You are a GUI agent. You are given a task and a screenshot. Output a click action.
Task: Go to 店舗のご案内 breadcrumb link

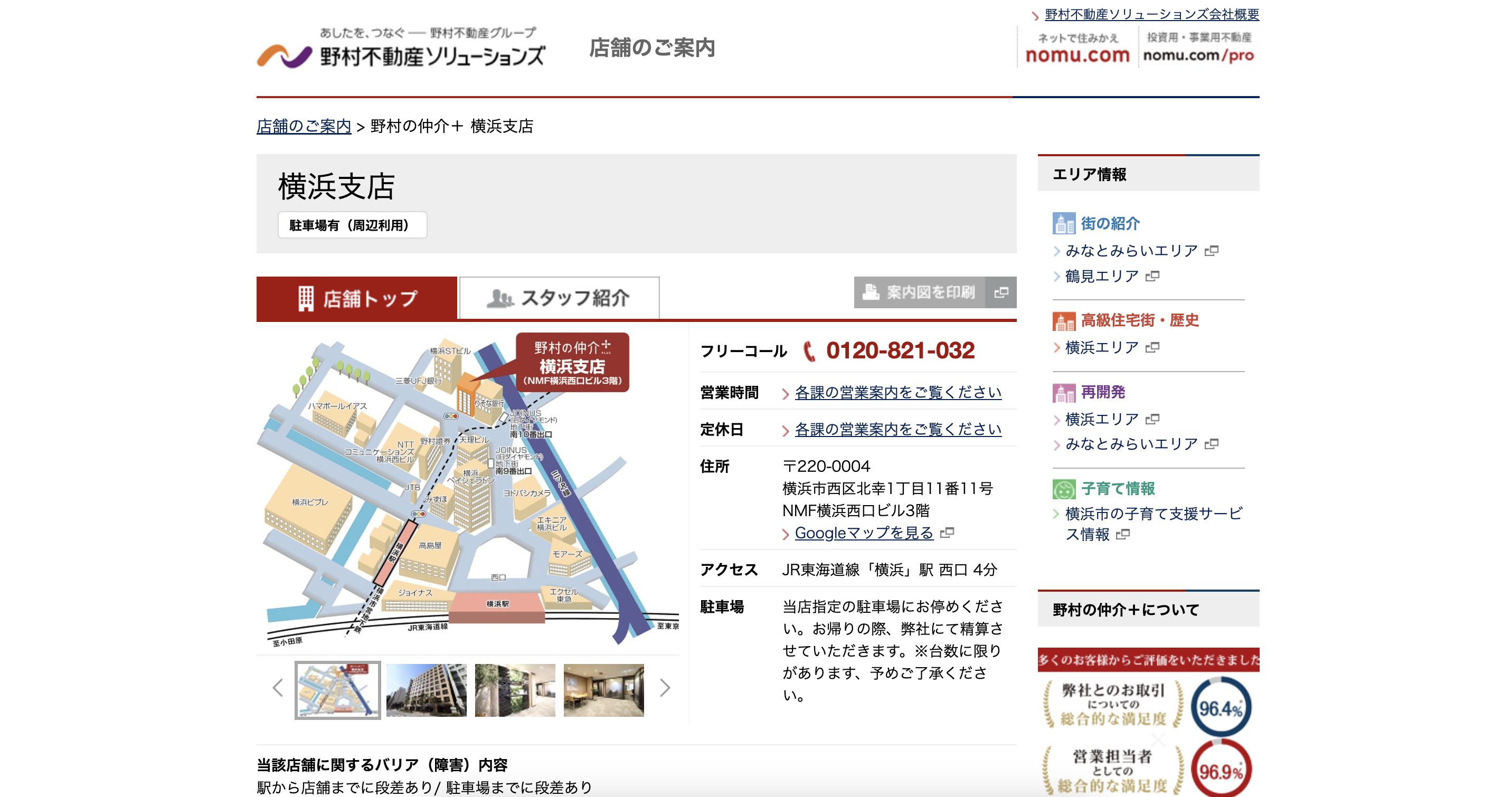[x=304, y=126]
